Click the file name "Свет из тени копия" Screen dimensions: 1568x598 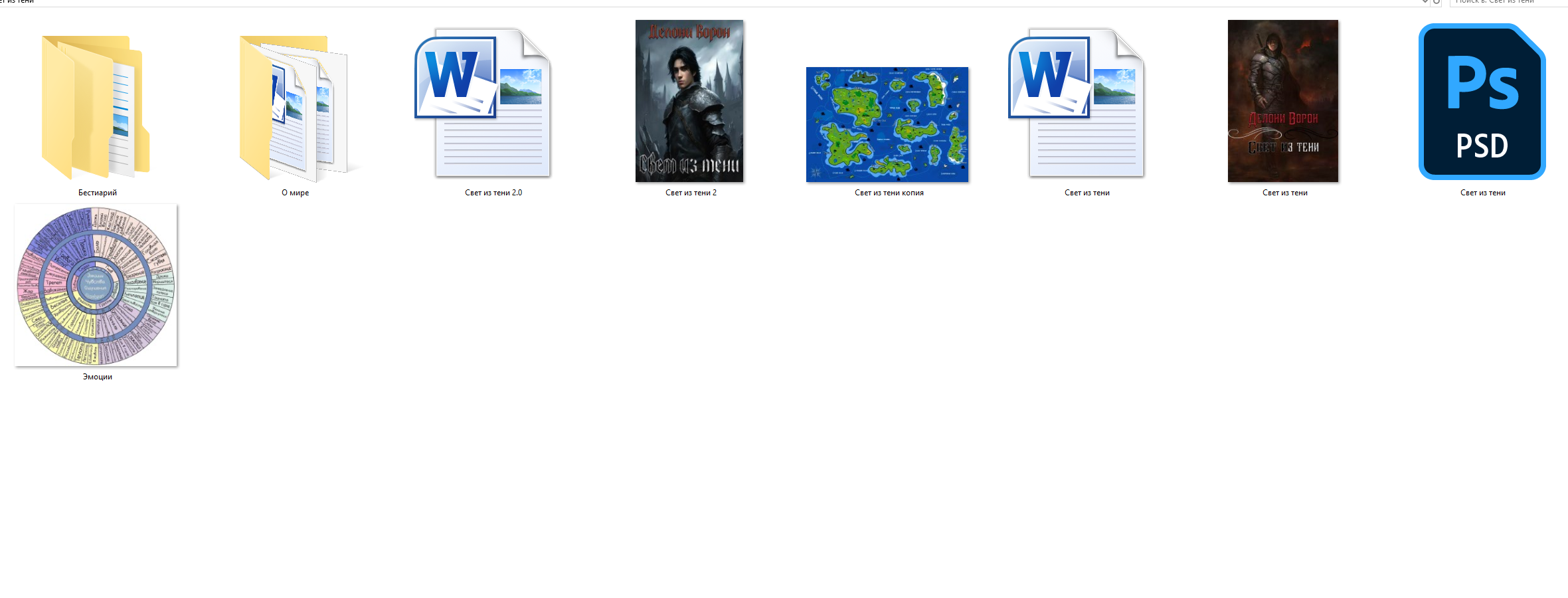[x=889, y=193]
